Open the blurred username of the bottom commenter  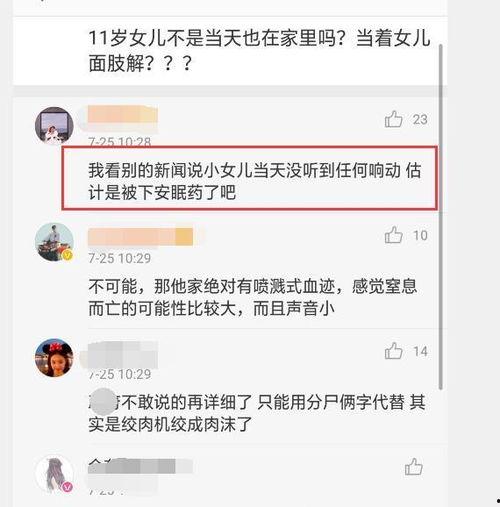[x=140, y=466]
